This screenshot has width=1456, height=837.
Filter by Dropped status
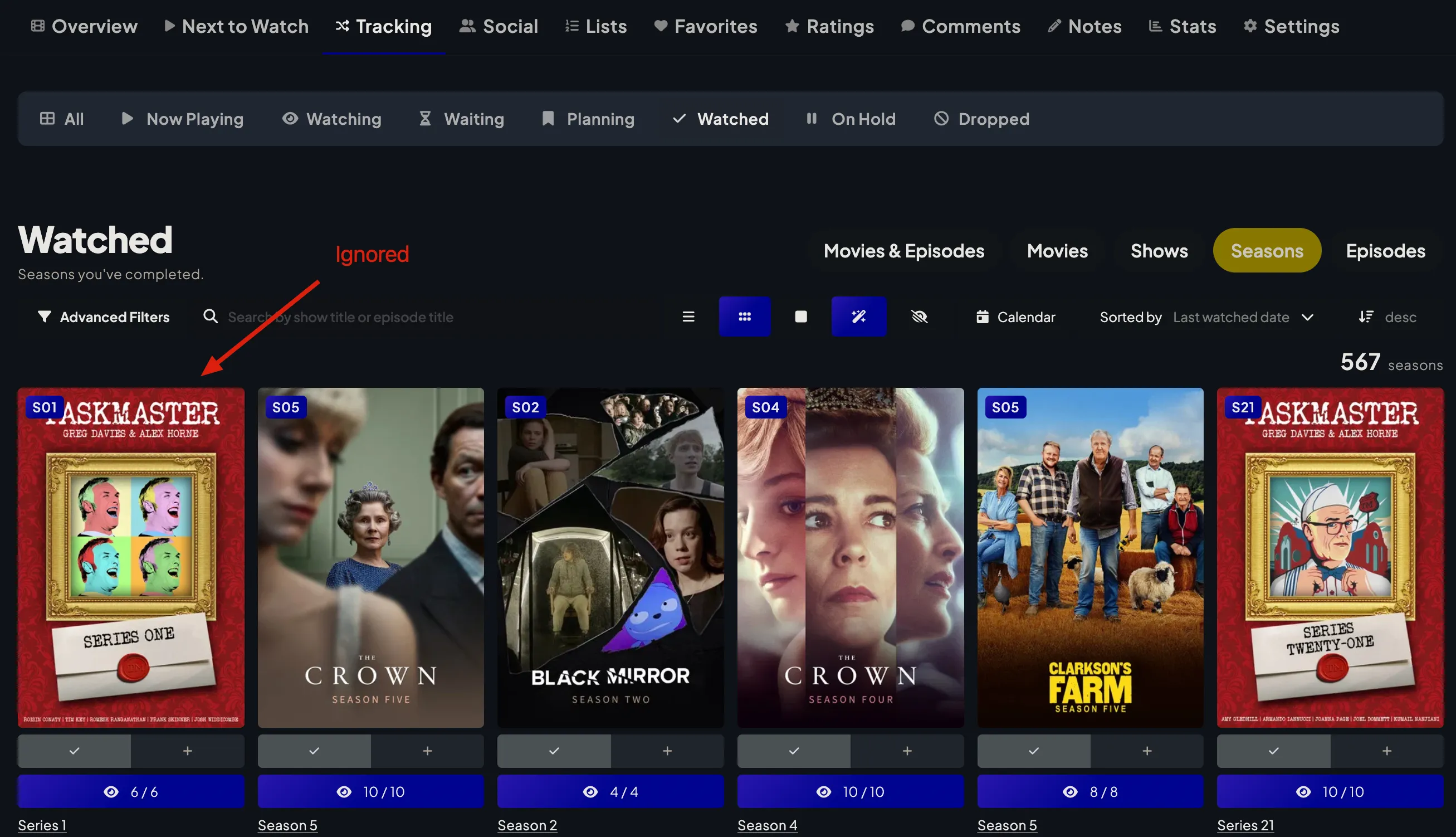[981, 119]
